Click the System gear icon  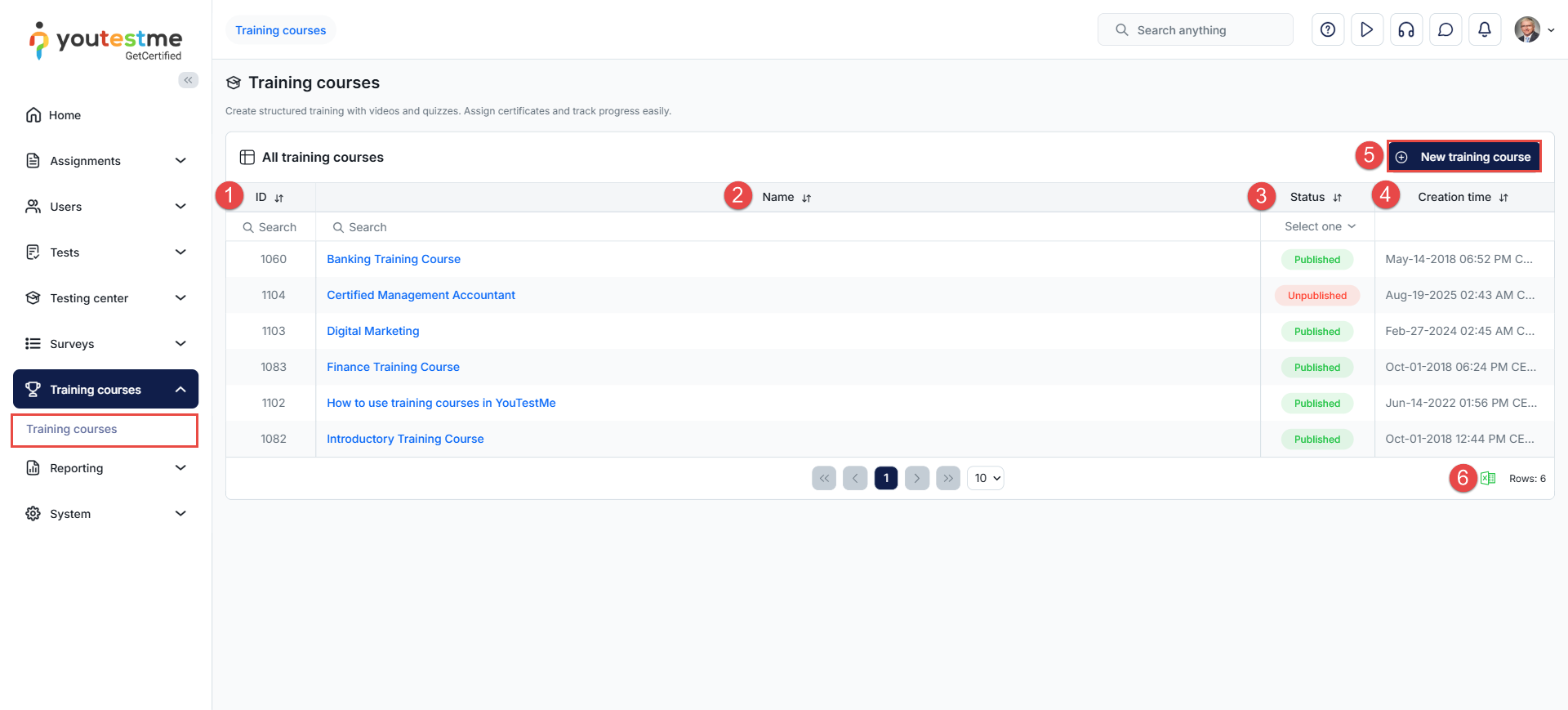pyautogui.click(x=33, y=514)
